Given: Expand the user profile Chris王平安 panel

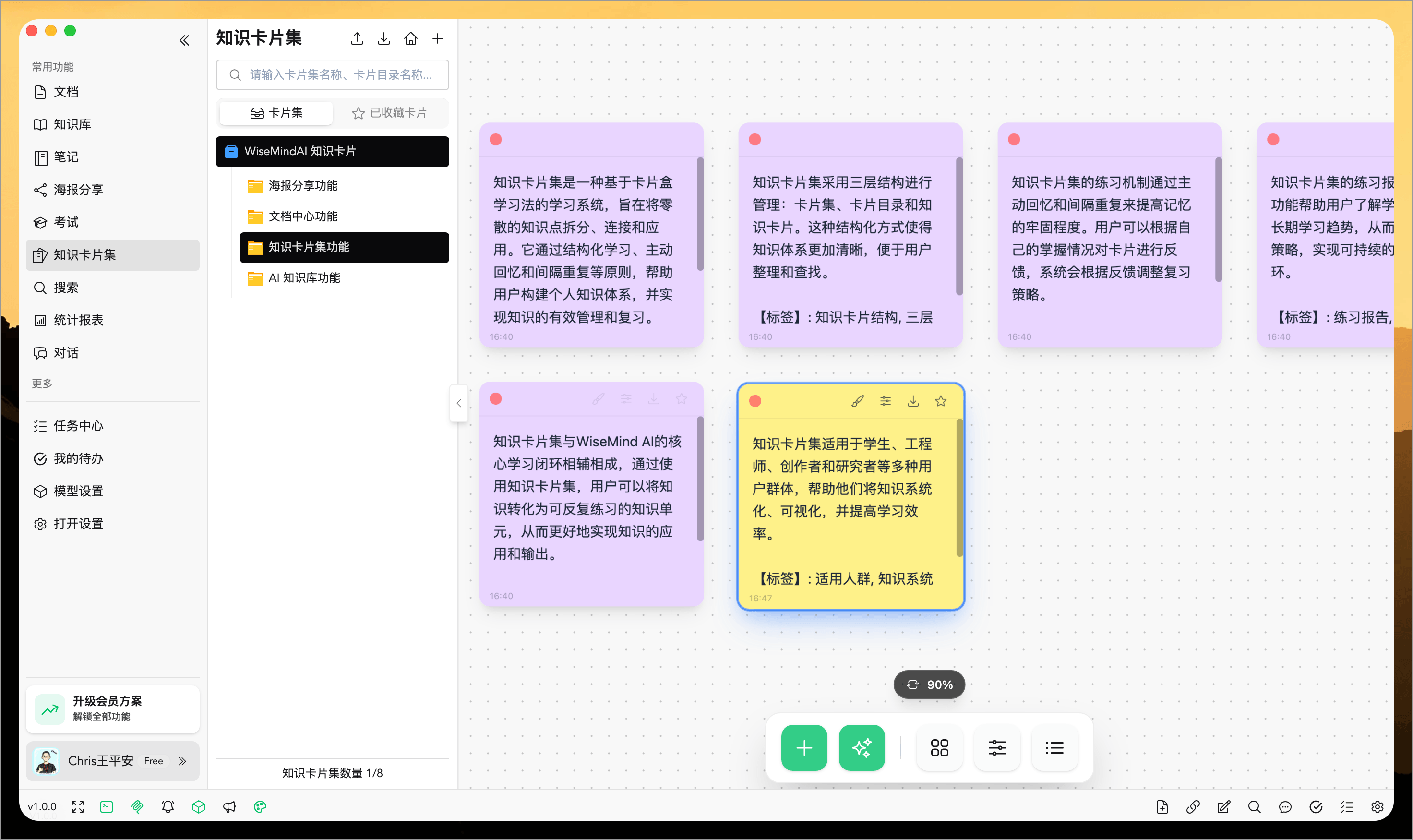Looking at the screenshot, I should pyautogui.click(x=182, y=761).
